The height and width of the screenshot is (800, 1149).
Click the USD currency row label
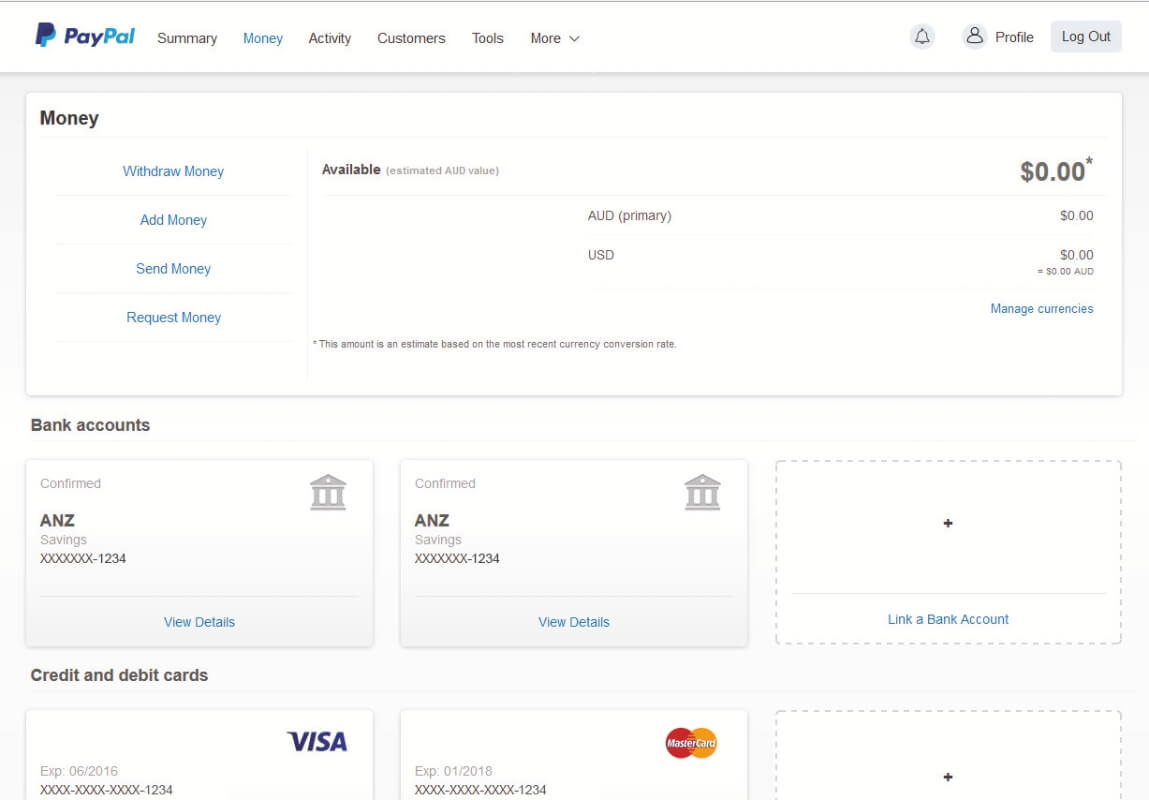pos(601,255)
